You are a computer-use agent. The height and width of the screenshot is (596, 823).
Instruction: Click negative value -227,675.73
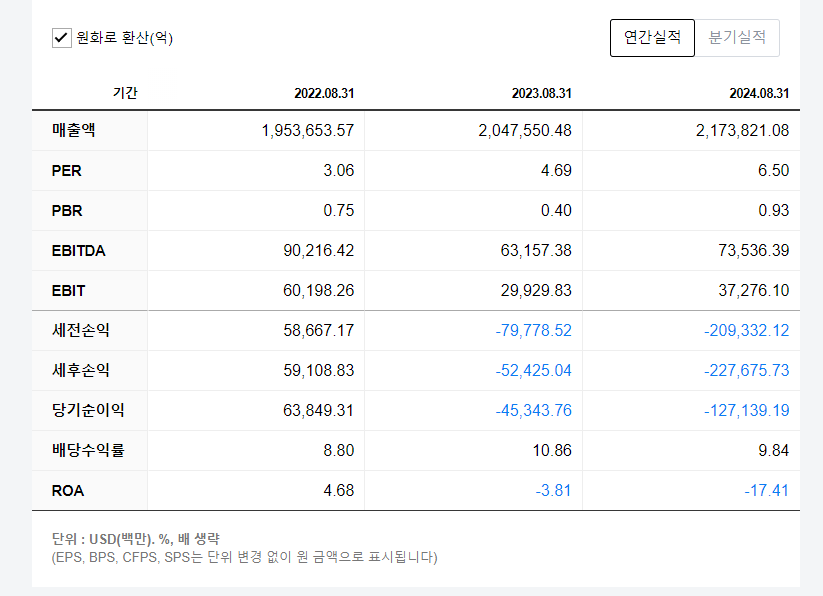(746, 370)
